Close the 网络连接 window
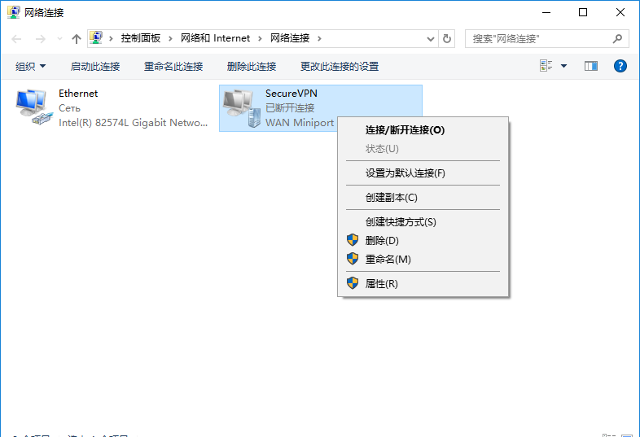The height and width of the screenshot is (437, 640). coord(620,12)
